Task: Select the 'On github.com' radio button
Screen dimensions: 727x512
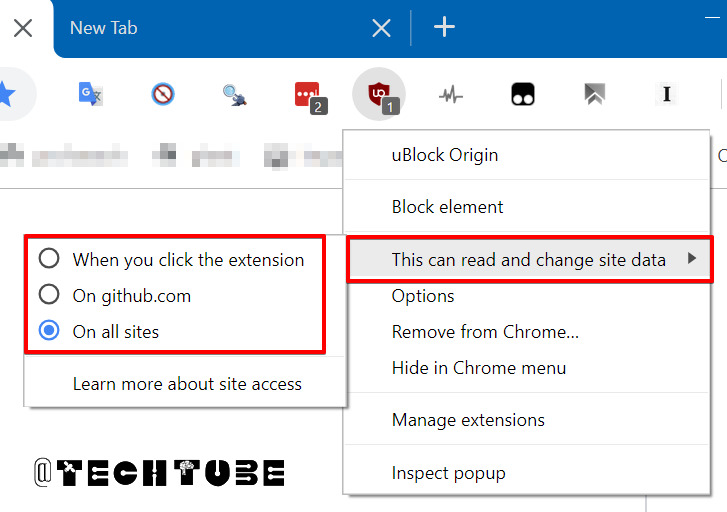Action: (x=49, y=296)
